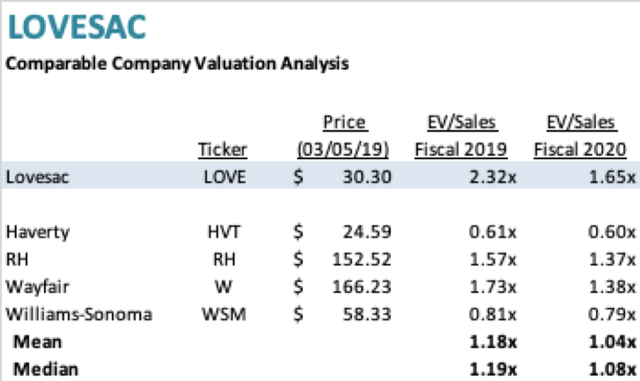Click the WSM ticker cell

click(x=224, y=314)
